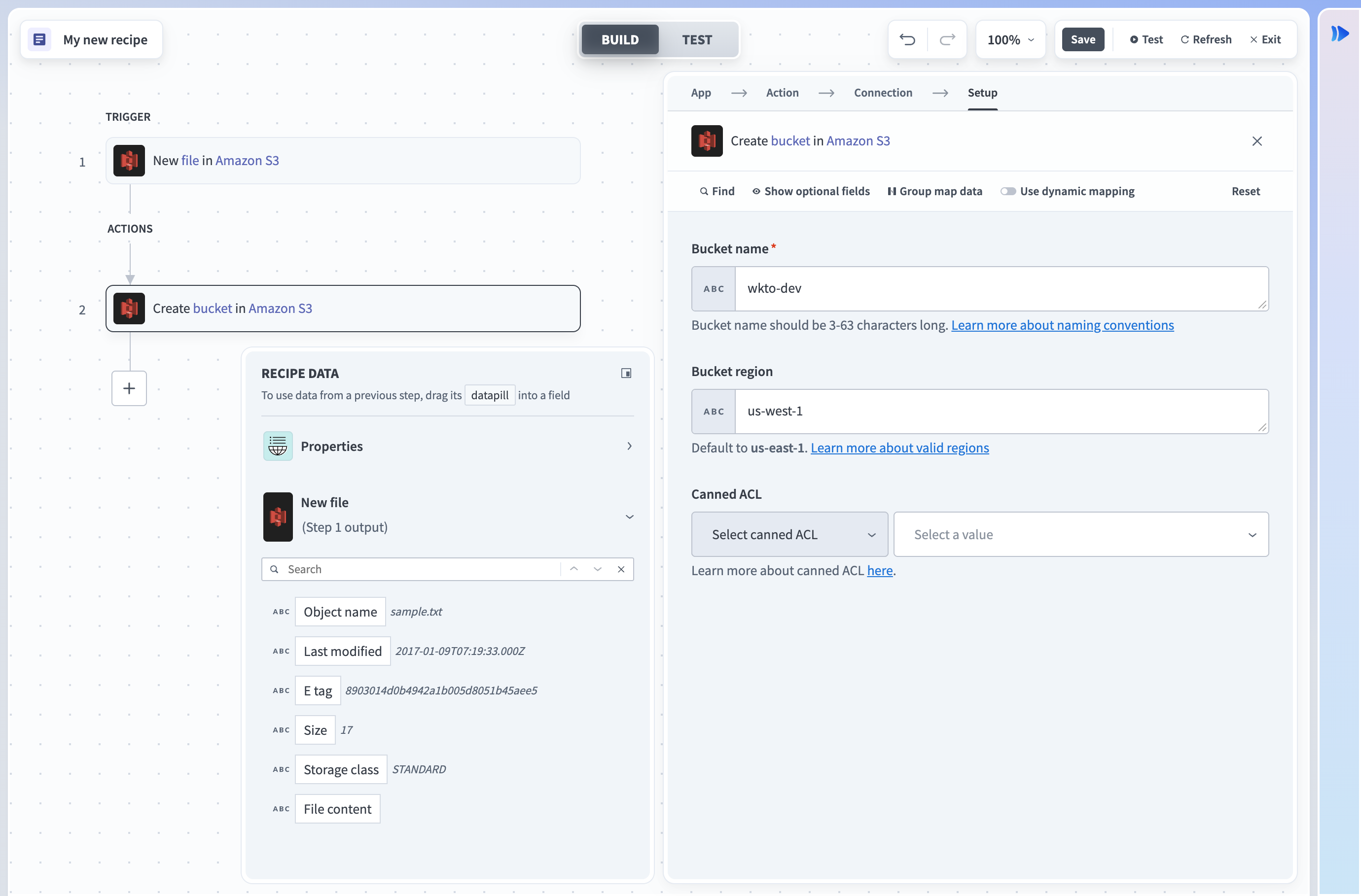Click the sample value 'sample.txt'
This screenshot has height=896, width=1361.
416,612
